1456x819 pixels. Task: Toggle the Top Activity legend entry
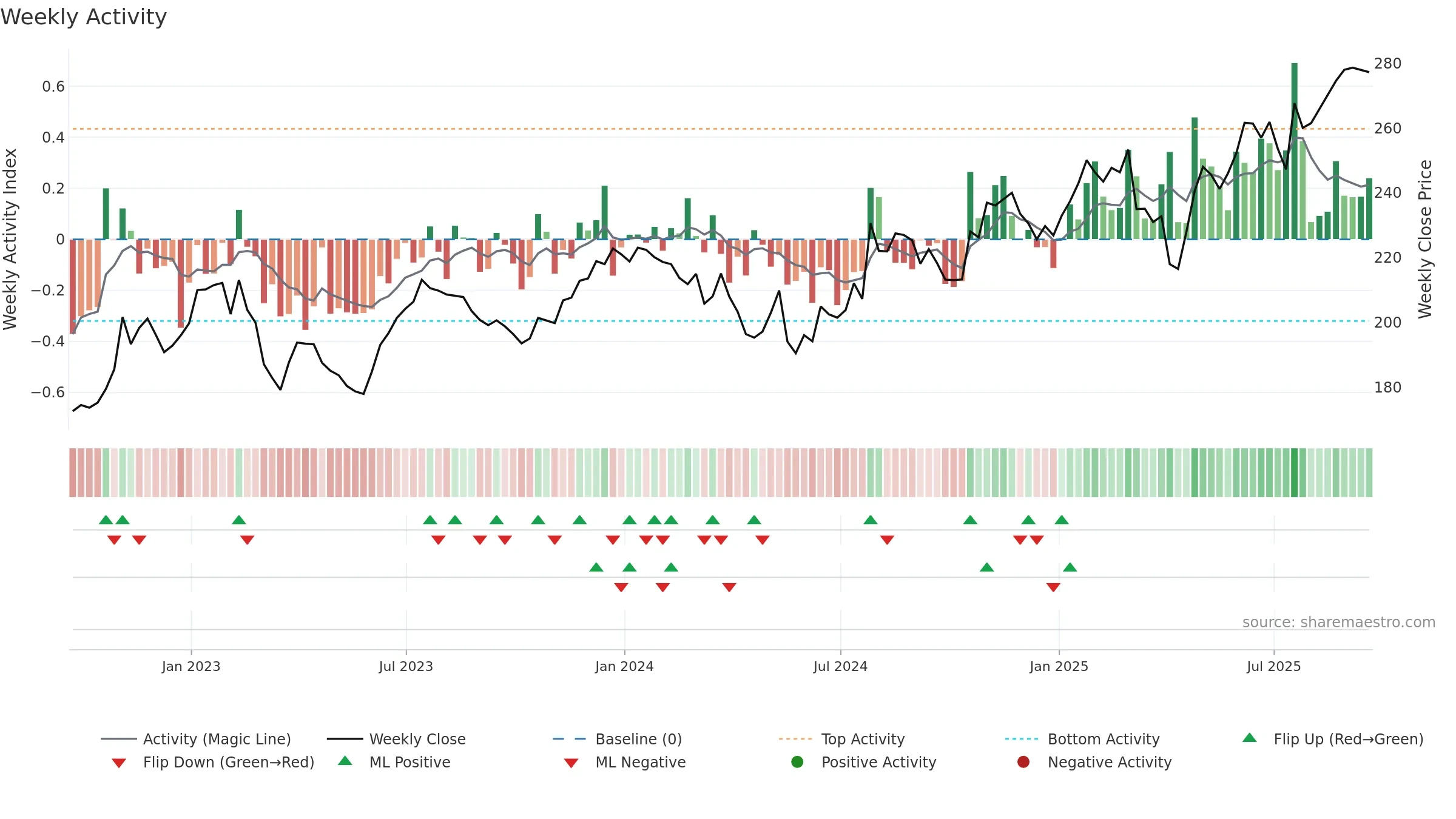click(841, 739)
